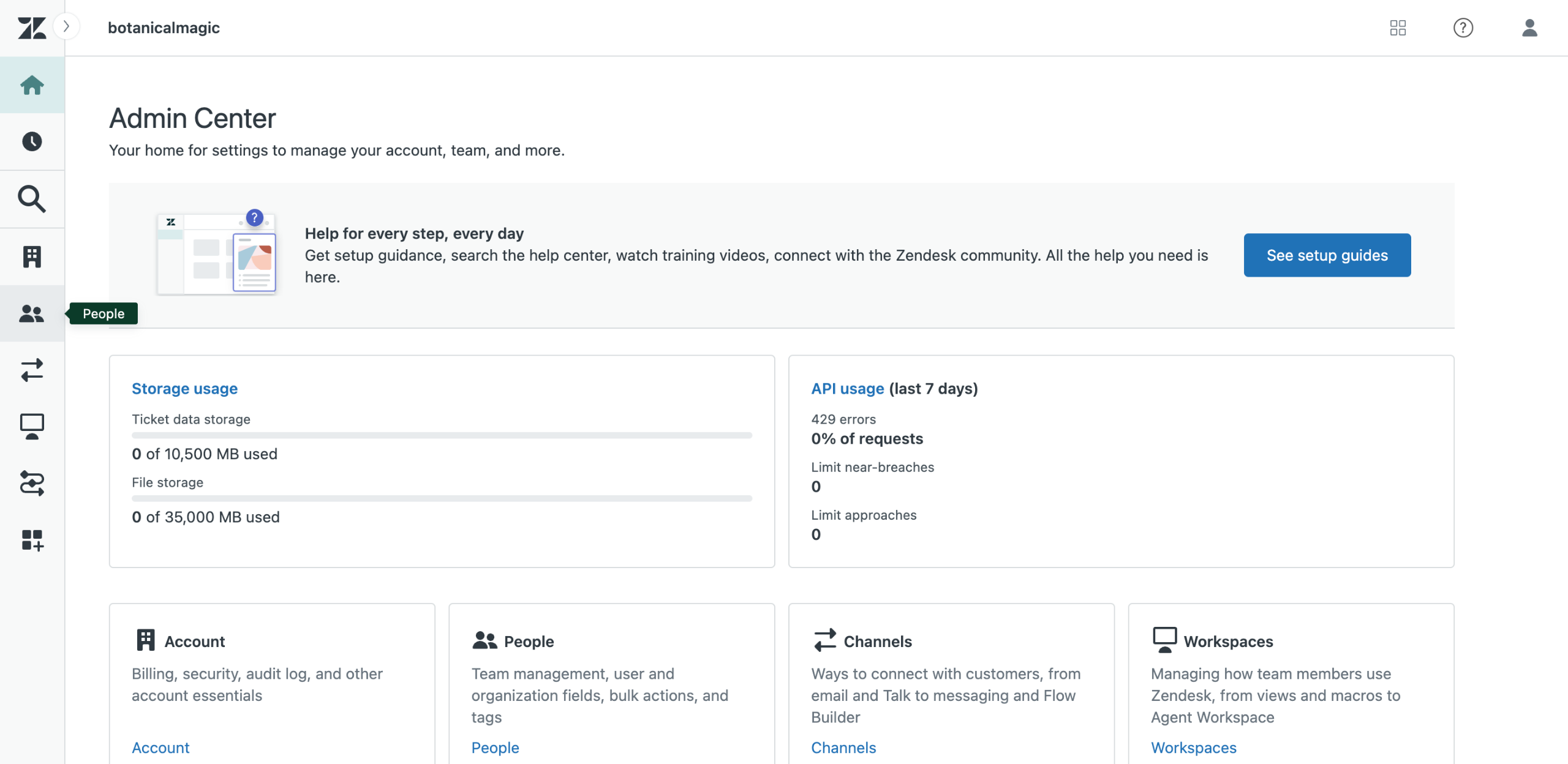Click the File storage progress bar
The width and height of the screenshot is (1568, 764).
[x=442, y=498]
